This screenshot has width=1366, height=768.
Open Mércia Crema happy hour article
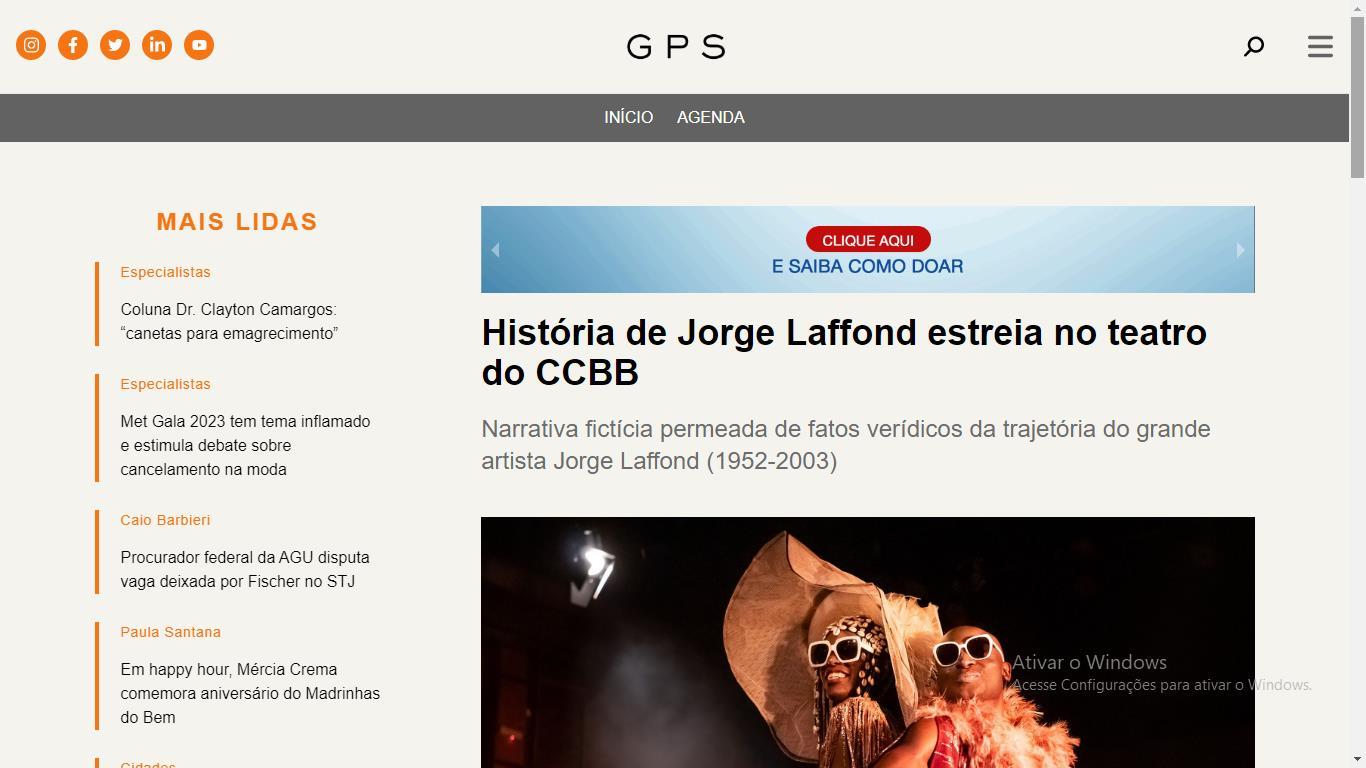(250, 693)
